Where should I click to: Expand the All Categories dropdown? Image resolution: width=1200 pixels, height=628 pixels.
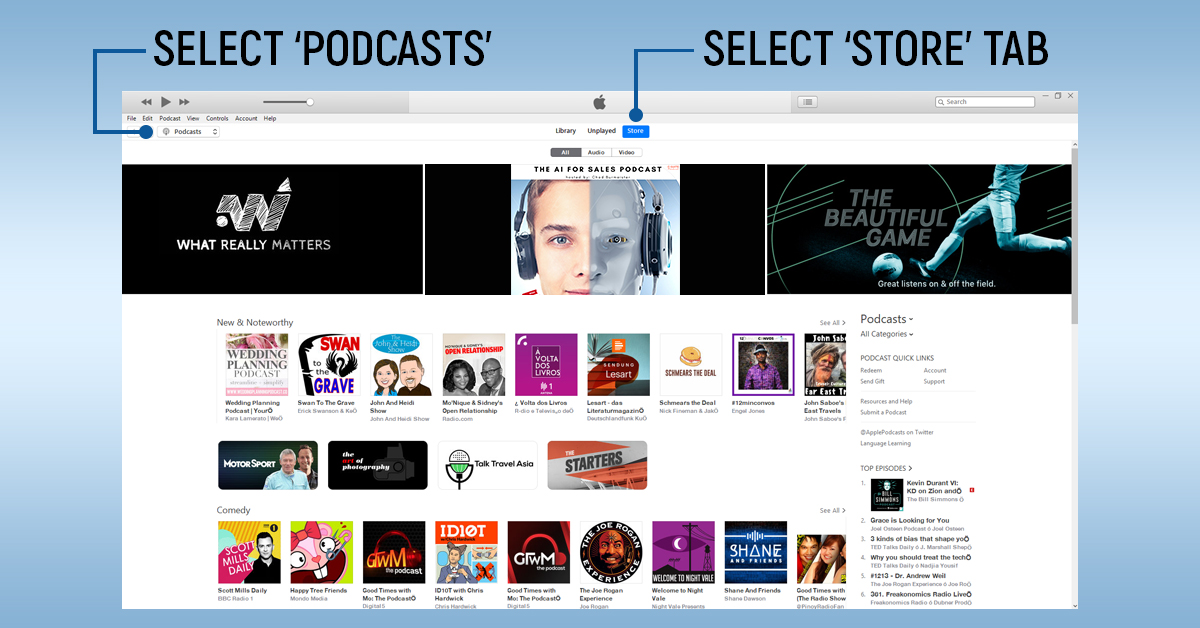tap(887, 334)
